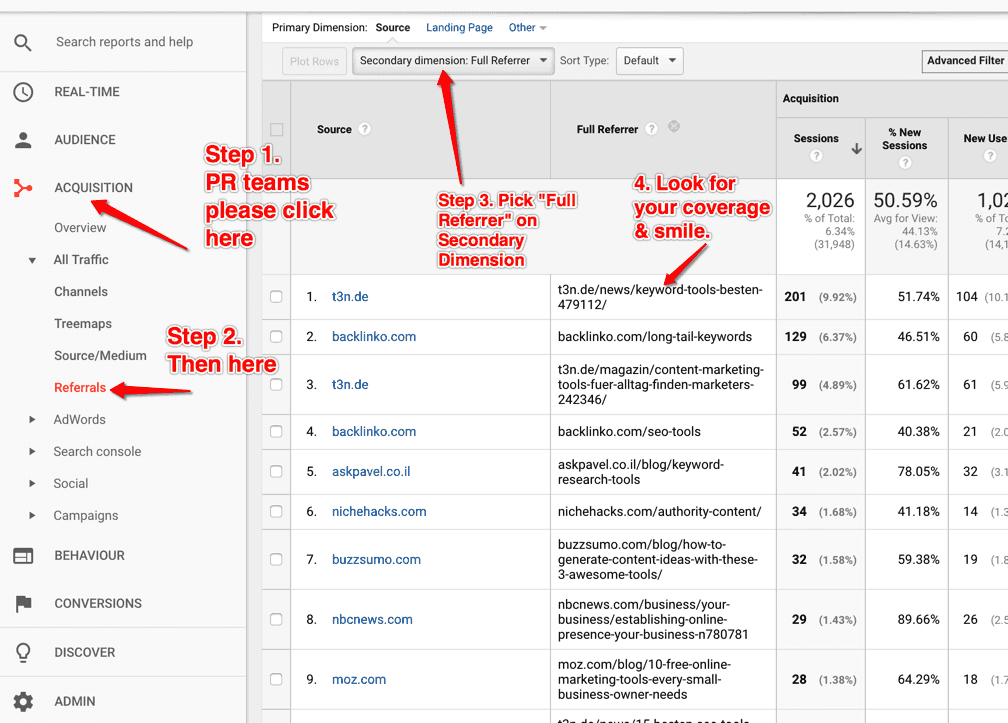Image resolution: width=1008 pixels, height=723 pixels.
Task: Click the help icon under New Users header
Action: tap(990, 156)
